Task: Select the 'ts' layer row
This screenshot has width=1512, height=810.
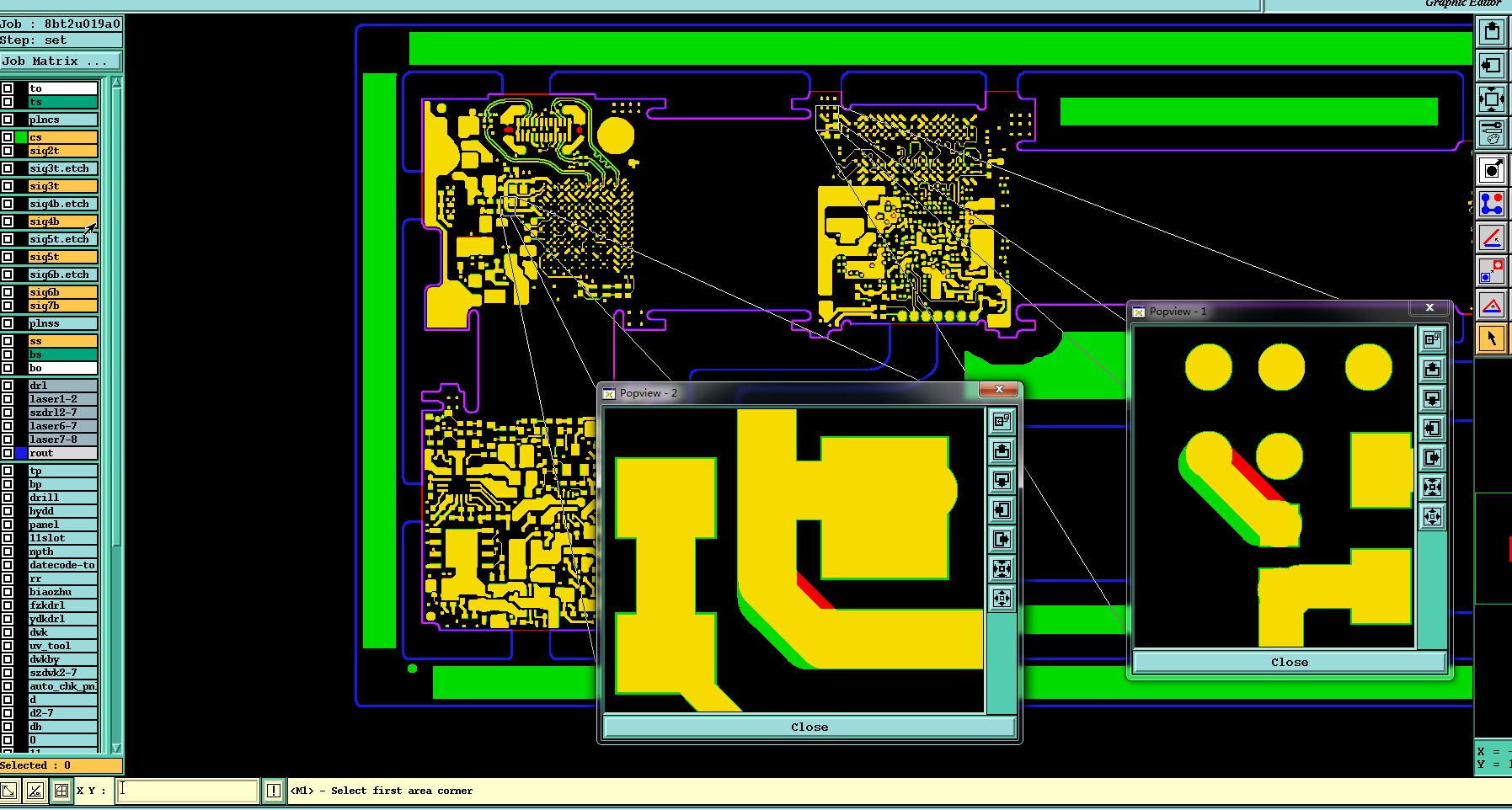Action: click(63, 102)
